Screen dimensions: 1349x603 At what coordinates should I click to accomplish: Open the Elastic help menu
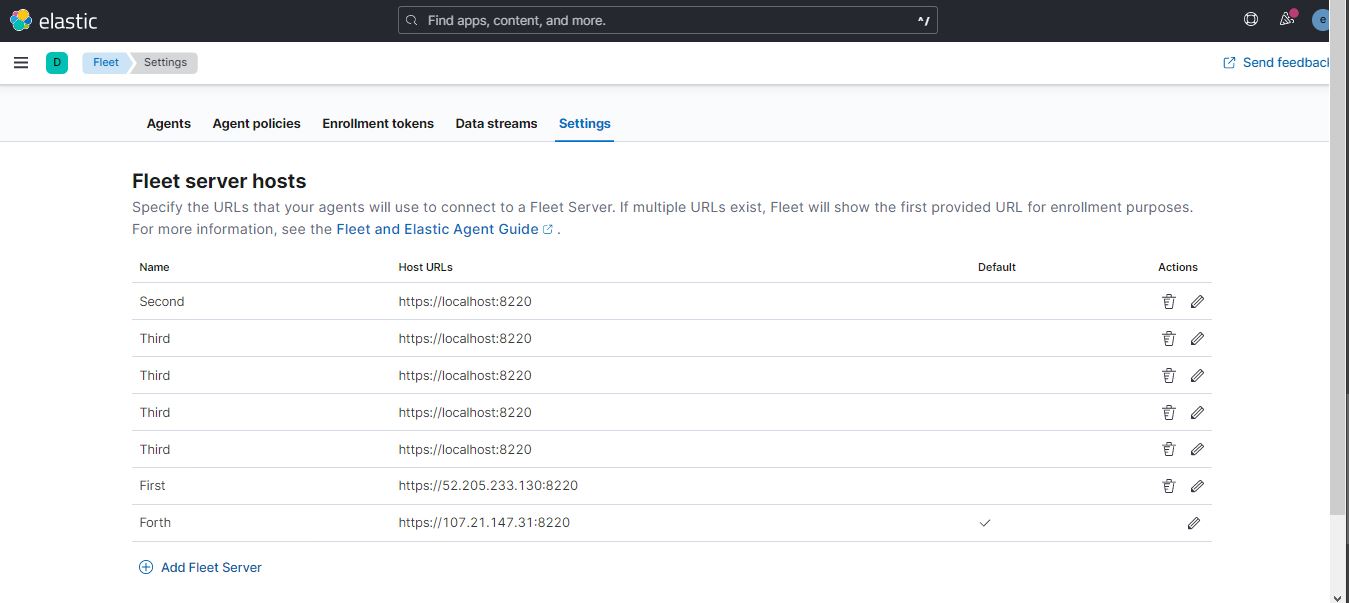pos(1250,19)
